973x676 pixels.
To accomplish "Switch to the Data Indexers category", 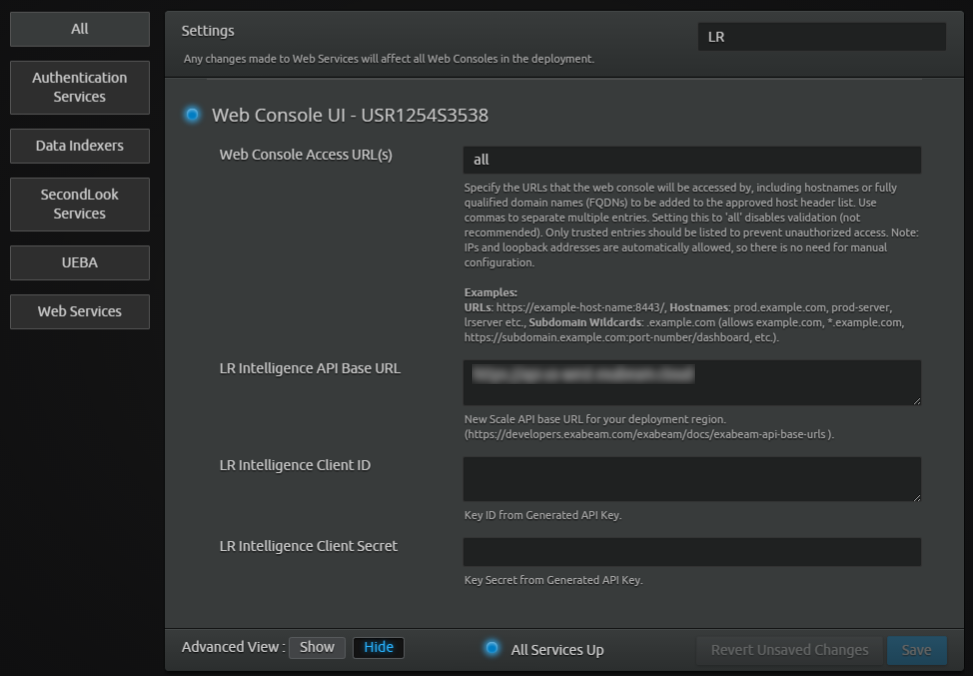I will pos(80,146).
